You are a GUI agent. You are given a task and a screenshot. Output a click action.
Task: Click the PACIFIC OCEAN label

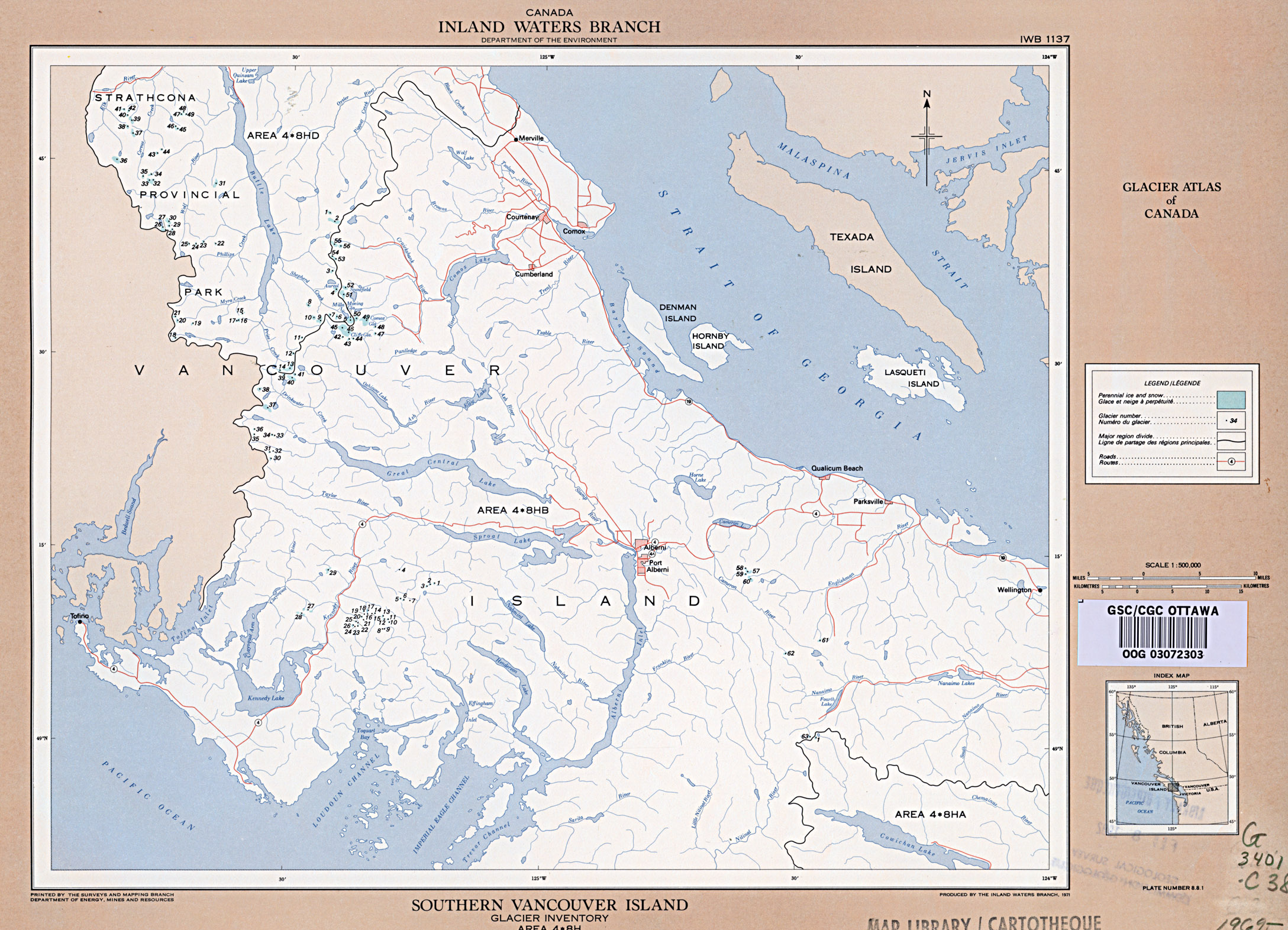pos(148,795)
